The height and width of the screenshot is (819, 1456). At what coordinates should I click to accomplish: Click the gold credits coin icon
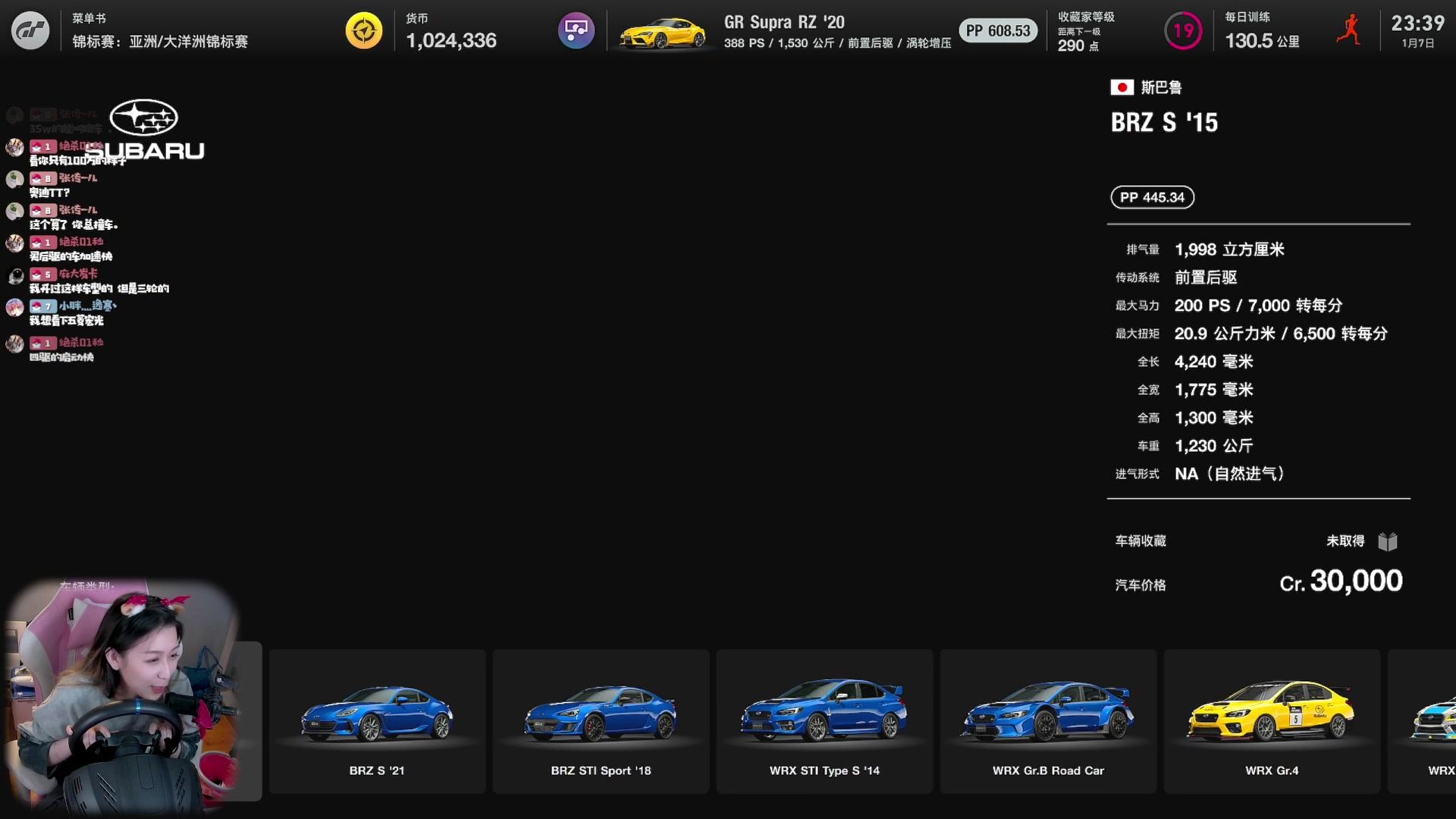[364, 31]
